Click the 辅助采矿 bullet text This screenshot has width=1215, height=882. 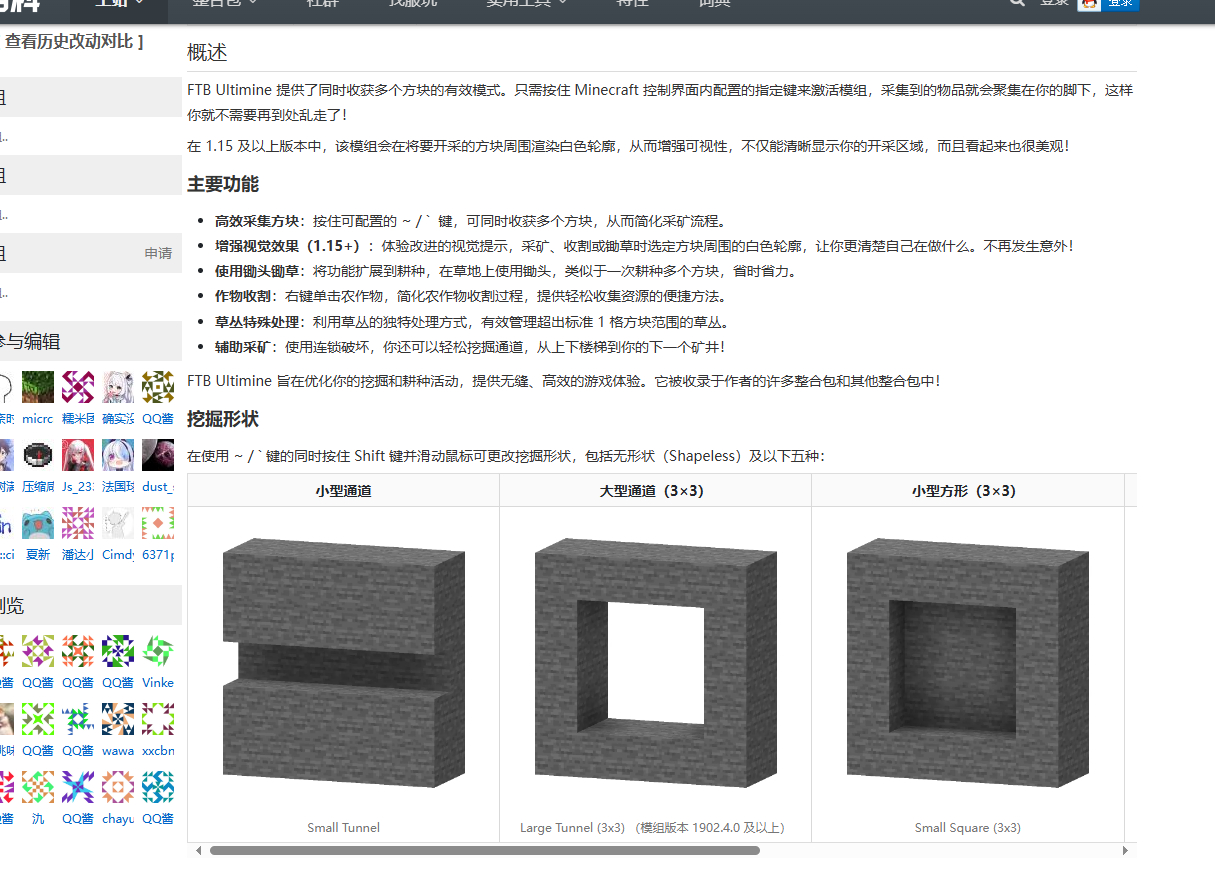coord(470,347)
